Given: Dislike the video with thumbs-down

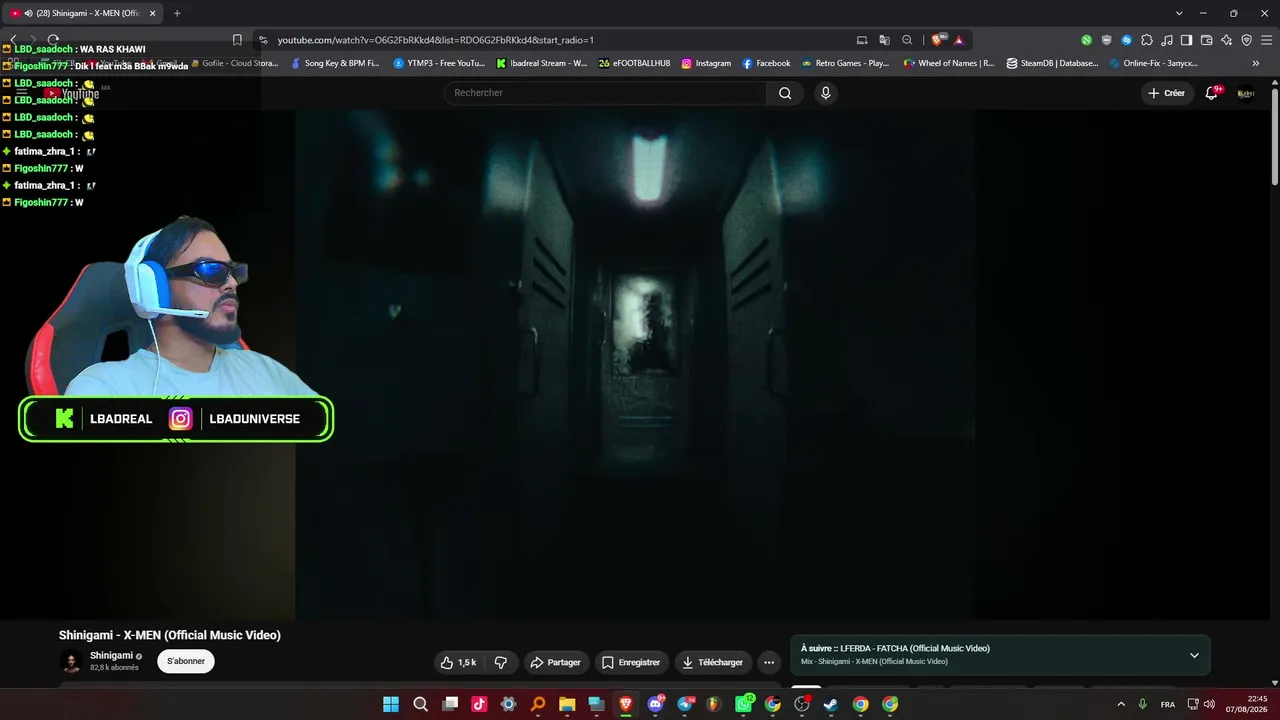Looking at the screenshot, I should click(501, 662).
